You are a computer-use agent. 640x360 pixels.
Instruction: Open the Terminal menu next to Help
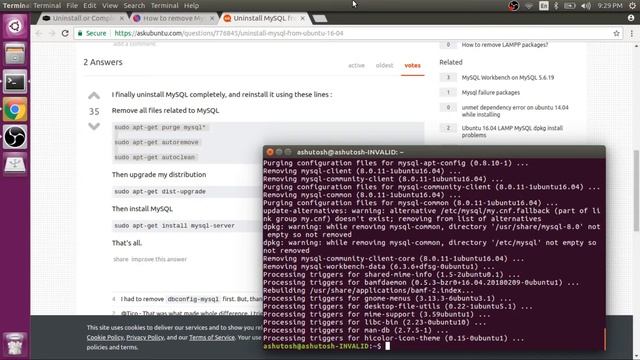point(164,6)
